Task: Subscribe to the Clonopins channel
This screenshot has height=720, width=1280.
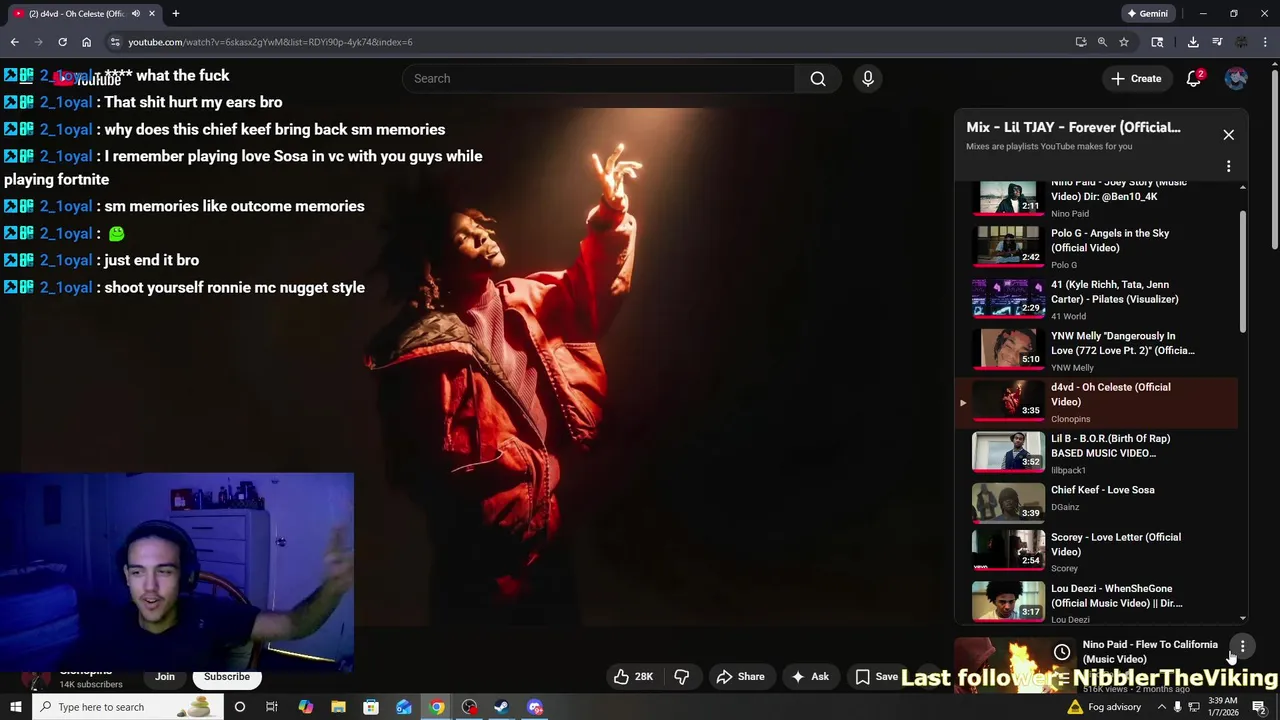Action: 227,677
